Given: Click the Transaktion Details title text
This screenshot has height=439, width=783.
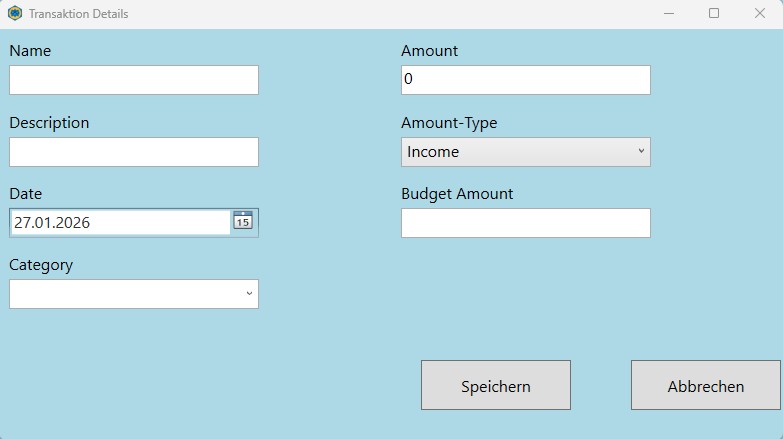Looking at the screenshot, I should pos(78,14).
